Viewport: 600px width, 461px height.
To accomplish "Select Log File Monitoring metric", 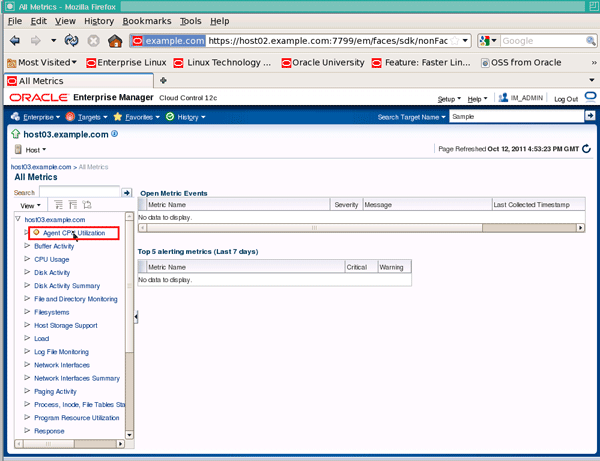I will [61, 352].
